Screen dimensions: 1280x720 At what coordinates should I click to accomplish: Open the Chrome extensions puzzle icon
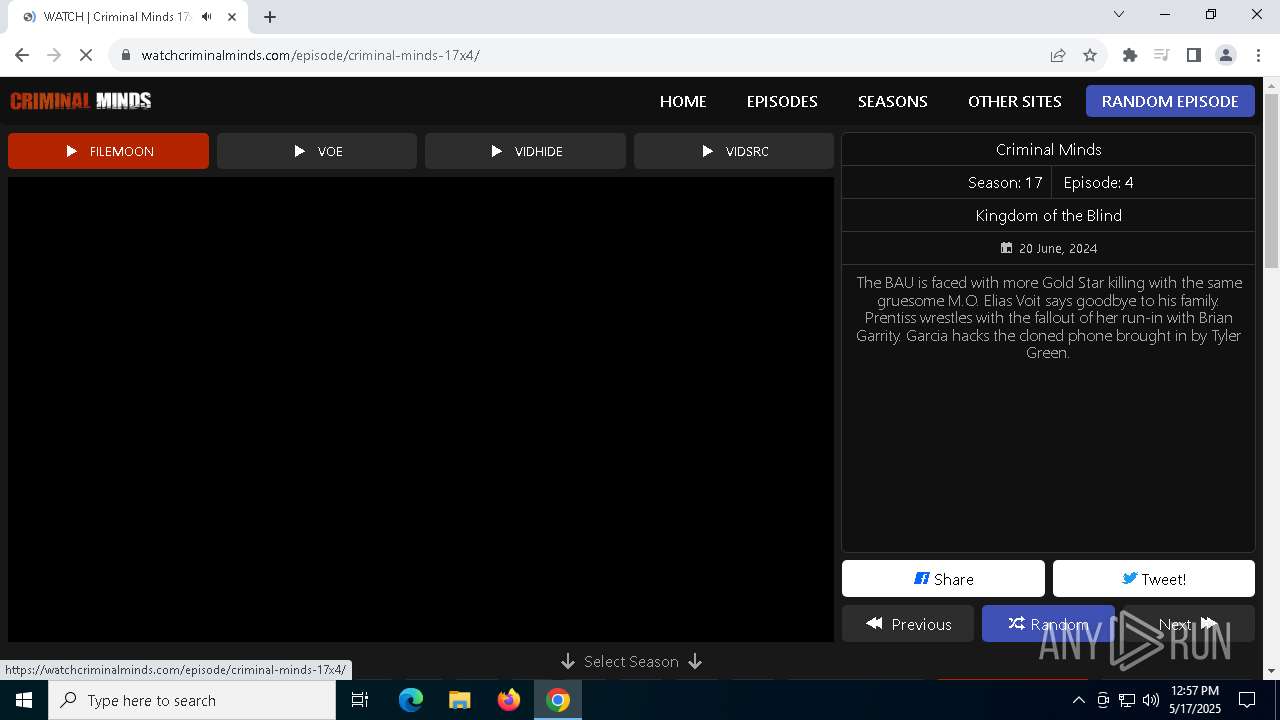pyautogui.click(x=1130, y=55)
